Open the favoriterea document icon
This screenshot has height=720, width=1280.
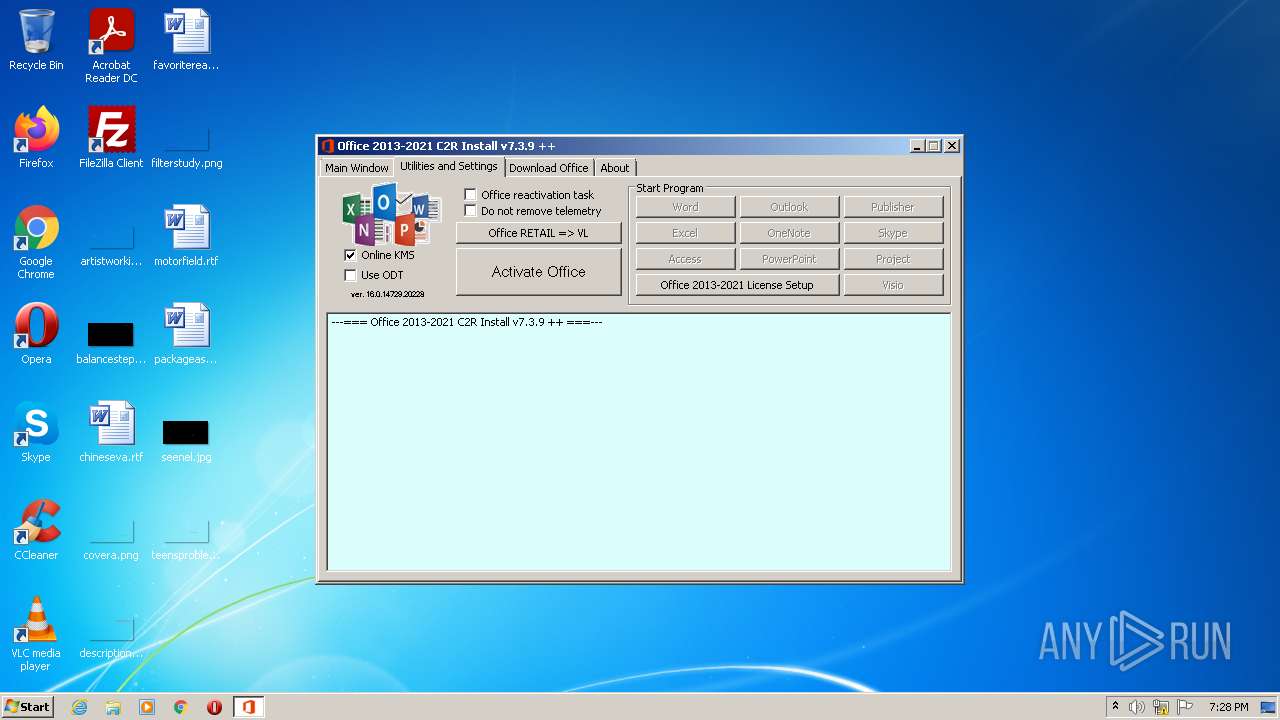186,40
